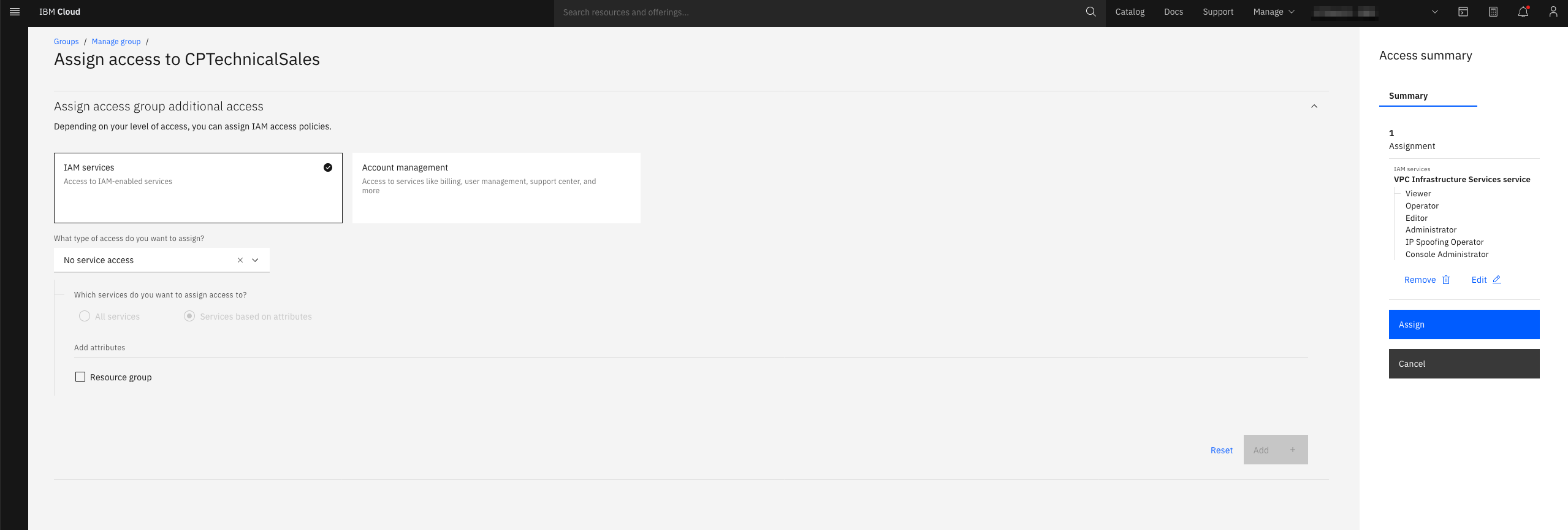Image resolution: width=1568 pixels, height=530 pixels.
Task: Click the Reset link
Action: click(1221, 450)
